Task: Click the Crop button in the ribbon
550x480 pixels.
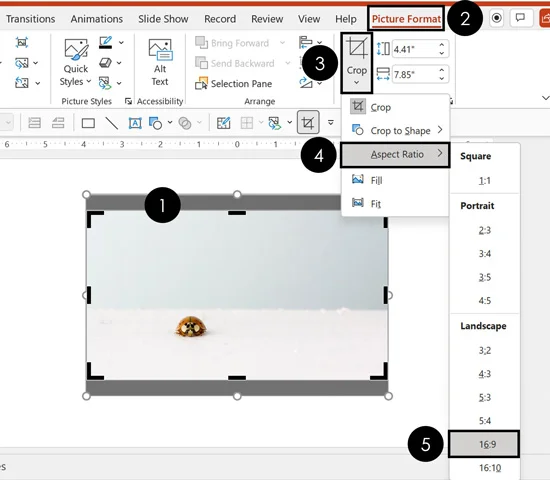Action: click(x=357, y=62)
